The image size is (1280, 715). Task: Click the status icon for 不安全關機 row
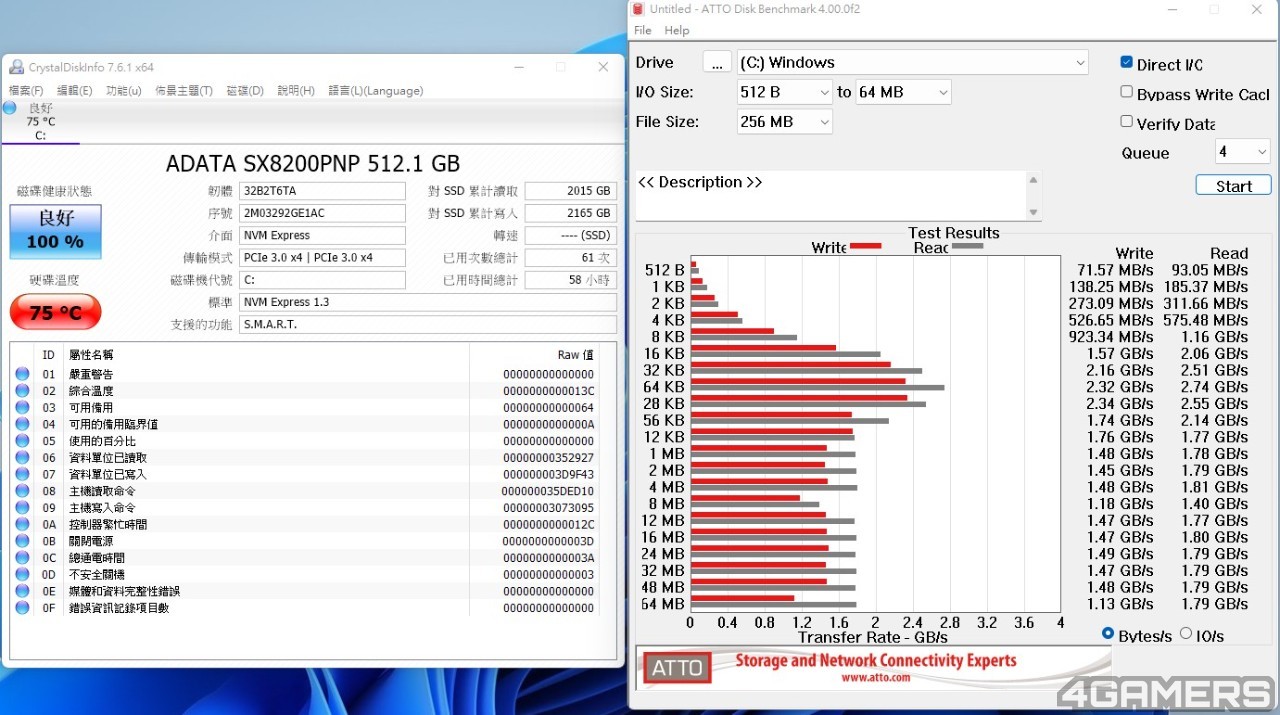coord(22,574)
